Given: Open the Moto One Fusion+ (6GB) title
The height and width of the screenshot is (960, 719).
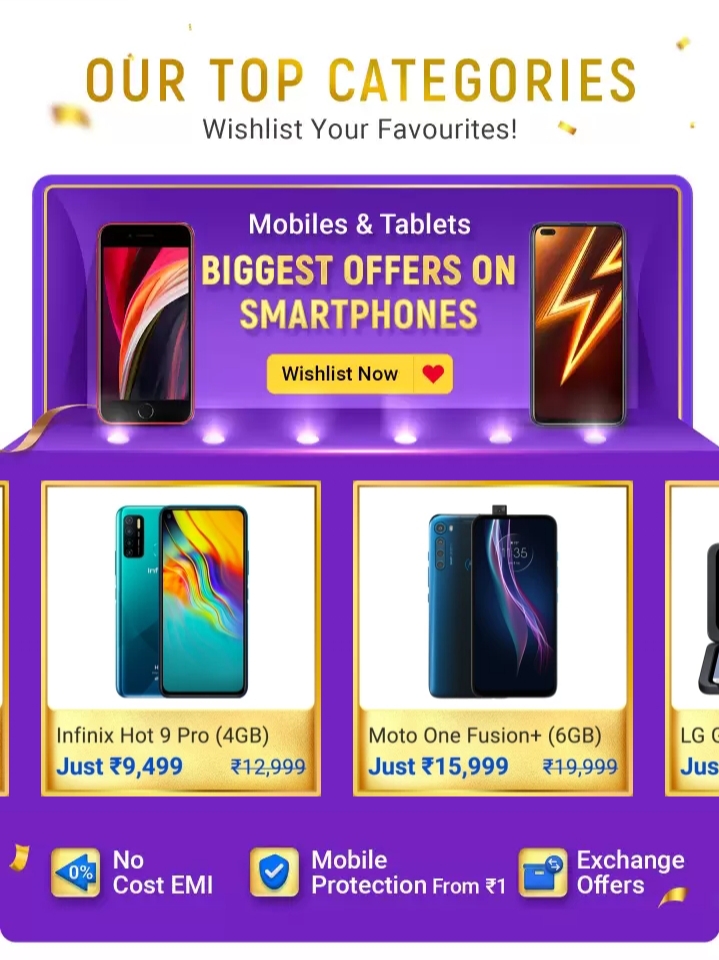Looking at the screenshot, I should [x=485, y=735].
